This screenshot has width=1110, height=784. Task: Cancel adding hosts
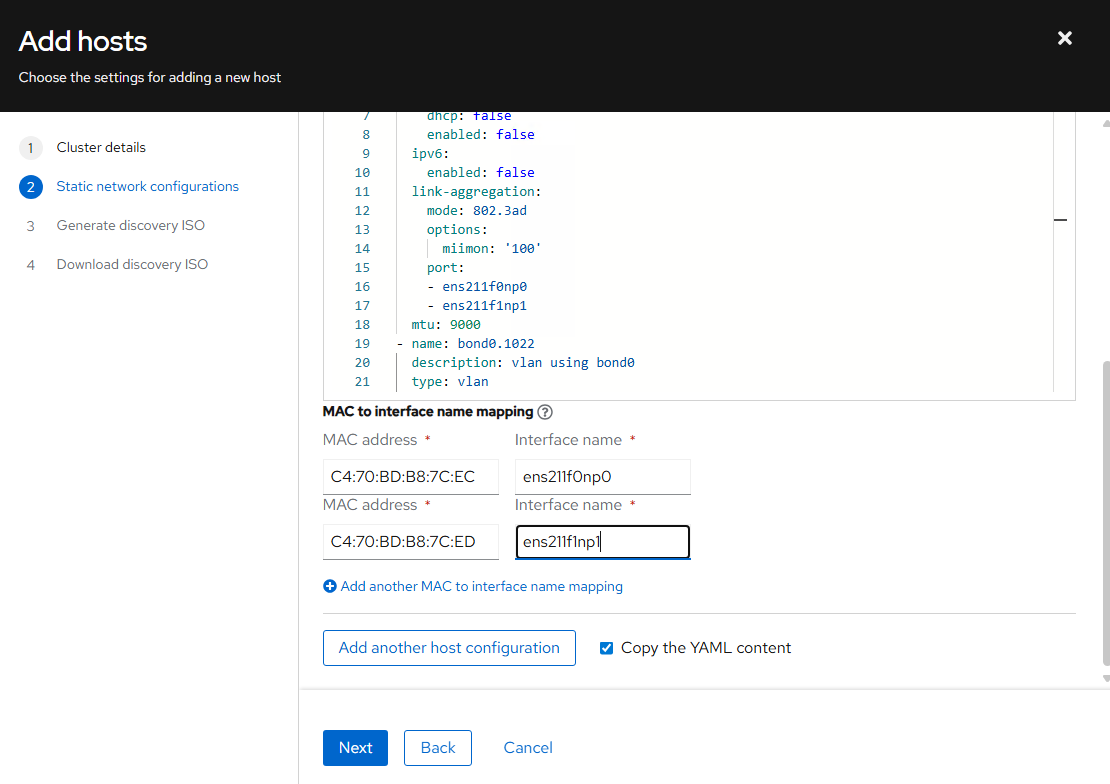[x=527, y=747]
